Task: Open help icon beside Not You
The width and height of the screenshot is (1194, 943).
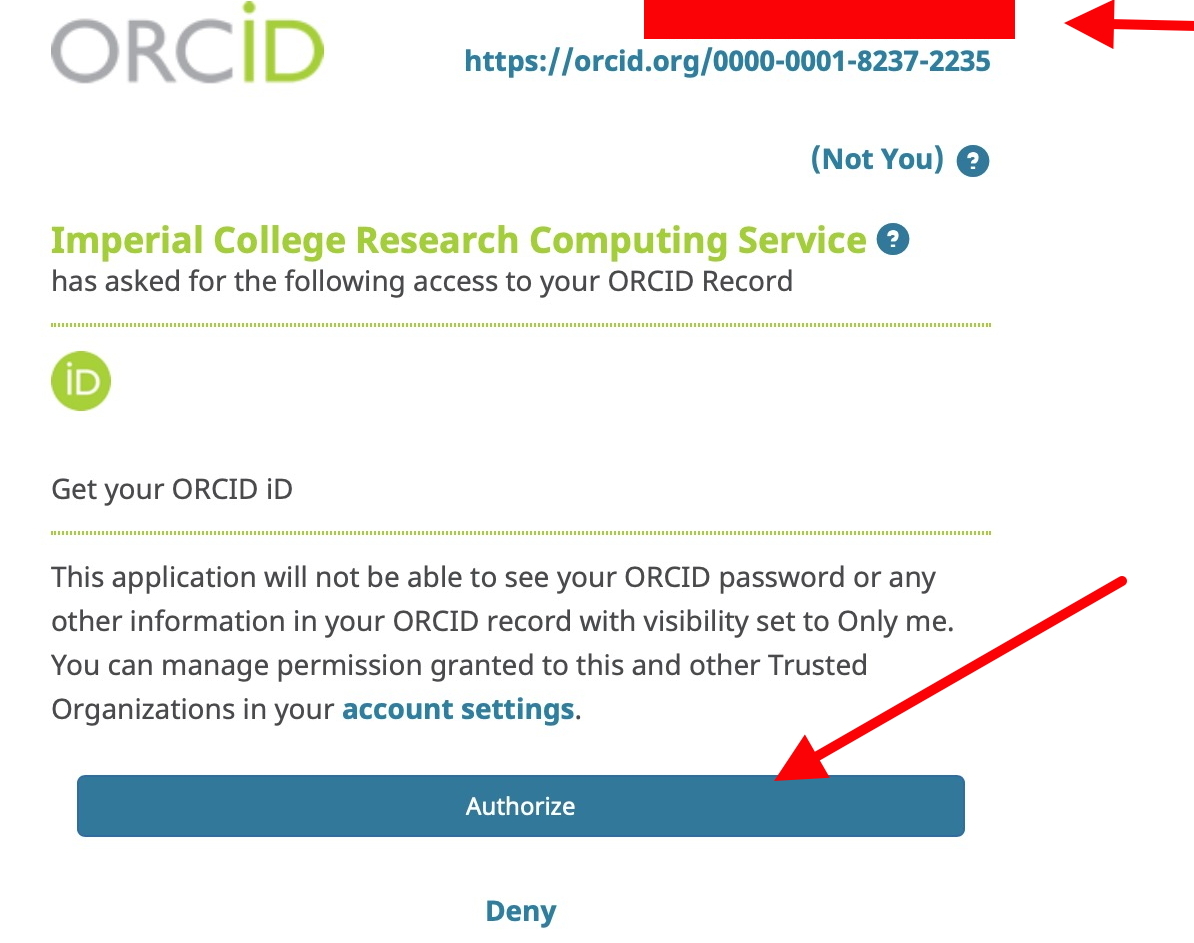Action: coord(972,161)
